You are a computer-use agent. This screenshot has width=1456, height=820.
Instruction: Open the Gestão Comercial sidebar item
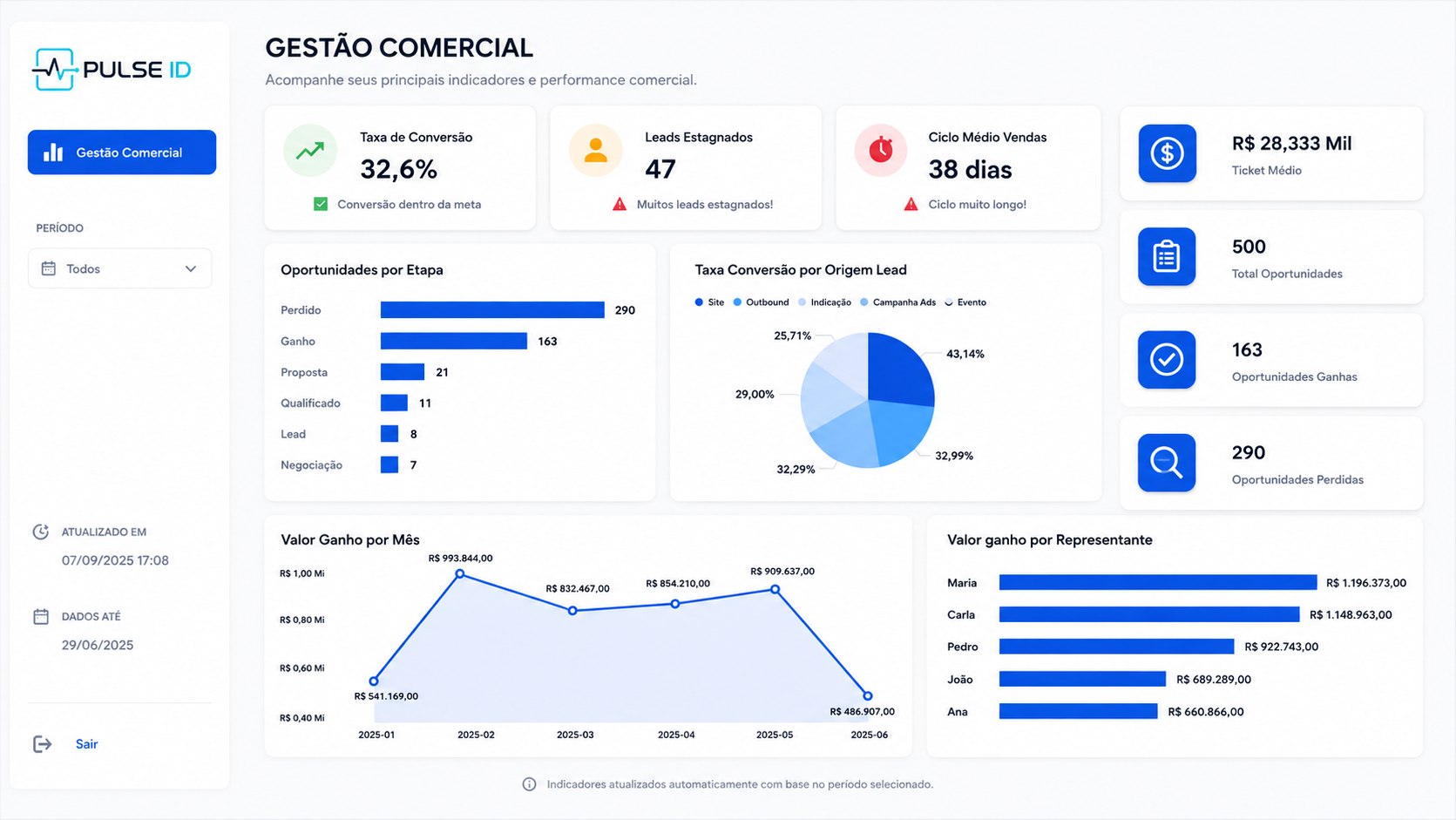pyautogui.click(x=122, y=152)
